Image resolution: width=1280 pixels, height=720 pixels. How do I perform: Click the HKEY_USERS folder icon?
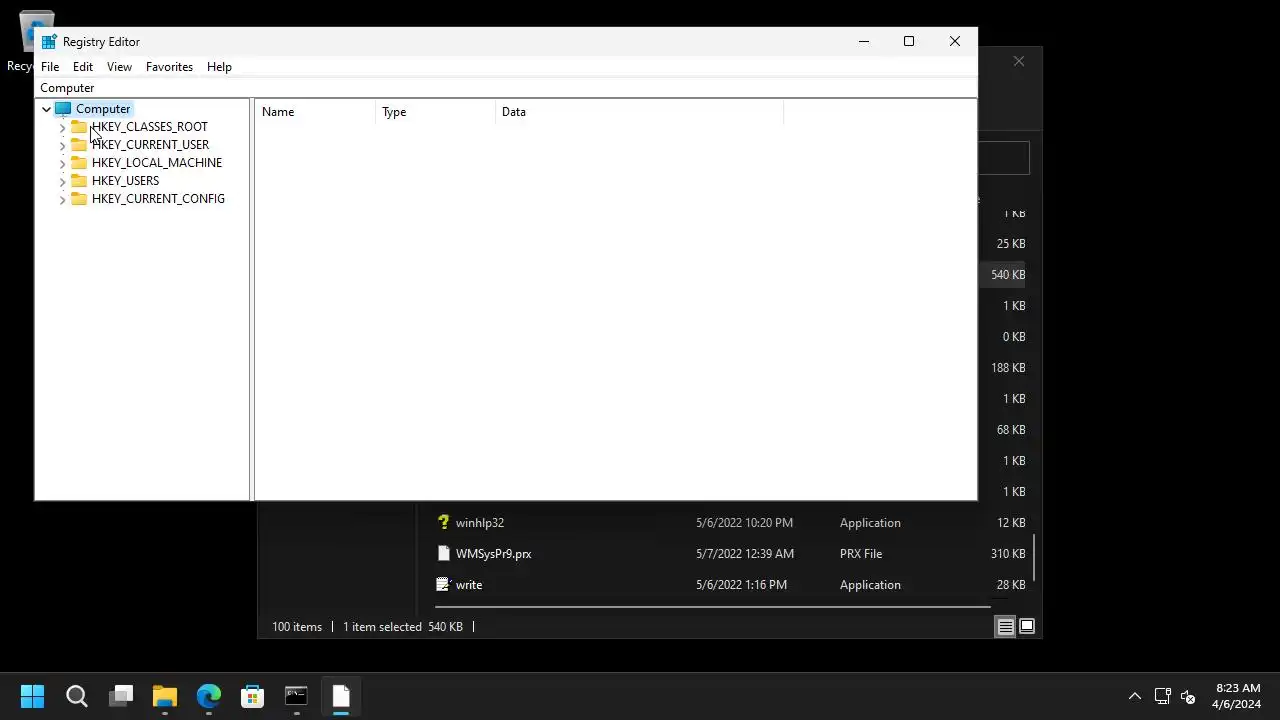point(79,181)
